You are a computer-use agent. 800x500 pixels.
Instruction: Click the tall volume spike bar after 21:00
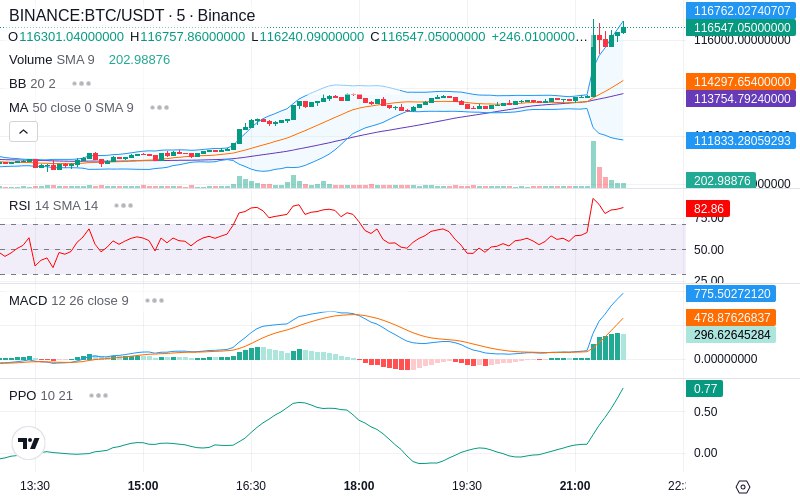593,164
